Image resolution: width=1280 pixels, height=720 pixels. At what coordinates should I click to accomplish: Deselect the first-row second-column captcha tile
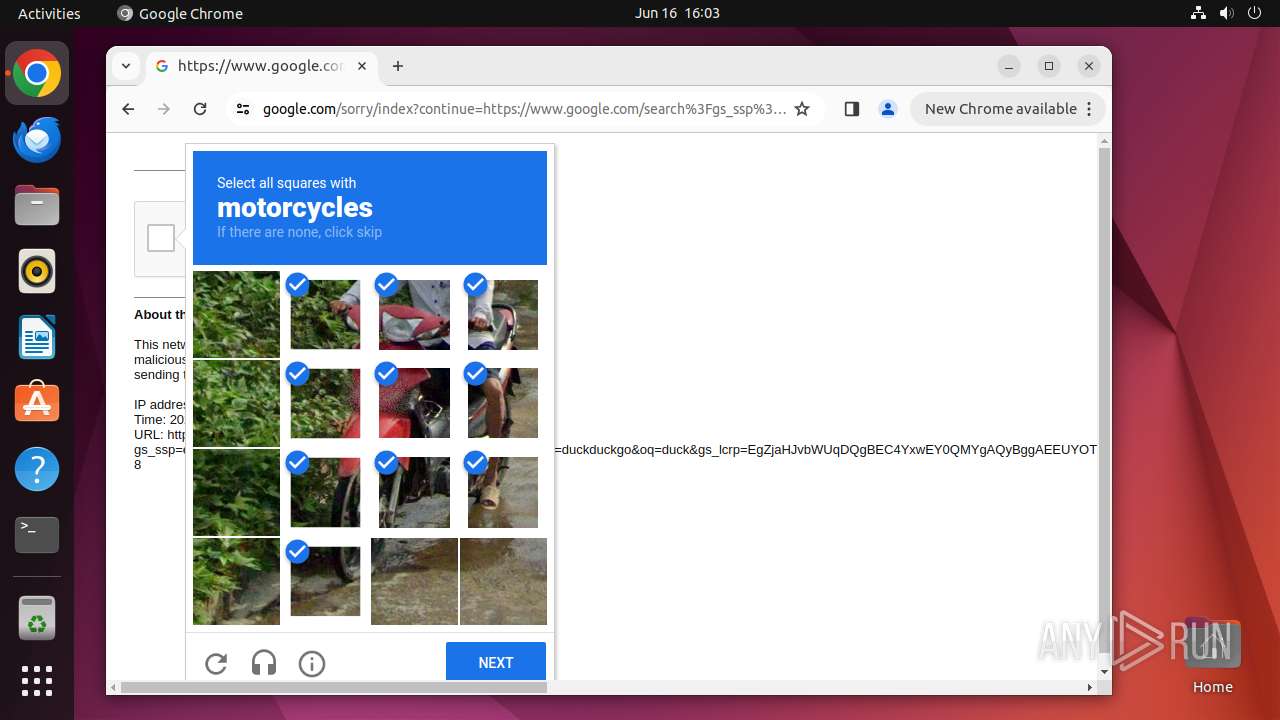coord(325,314)
